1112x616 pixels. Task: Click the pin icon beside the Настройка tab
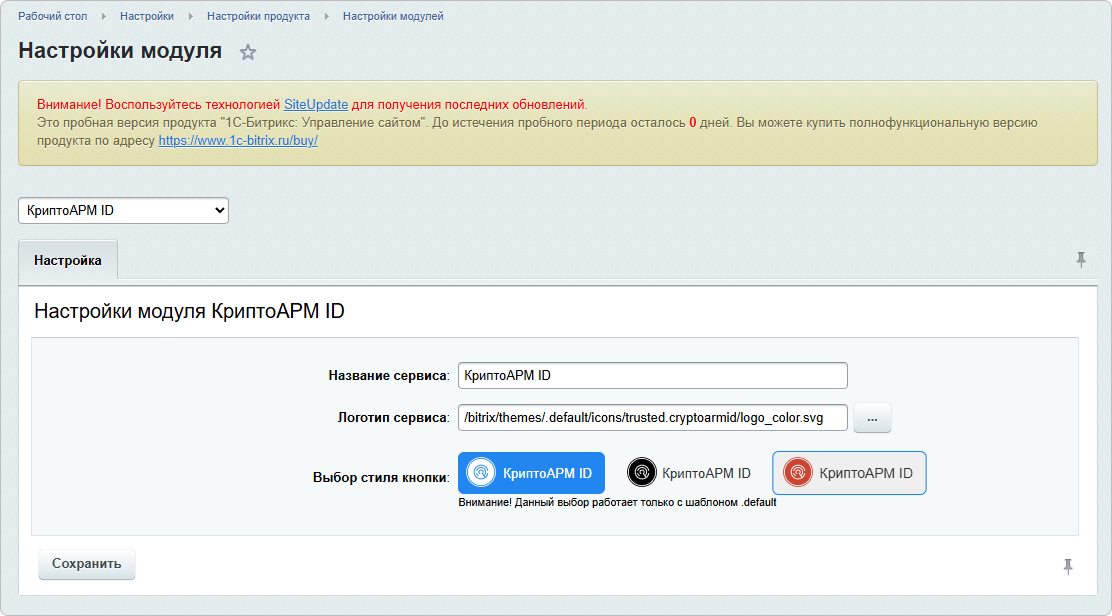tap(1081, 259)
